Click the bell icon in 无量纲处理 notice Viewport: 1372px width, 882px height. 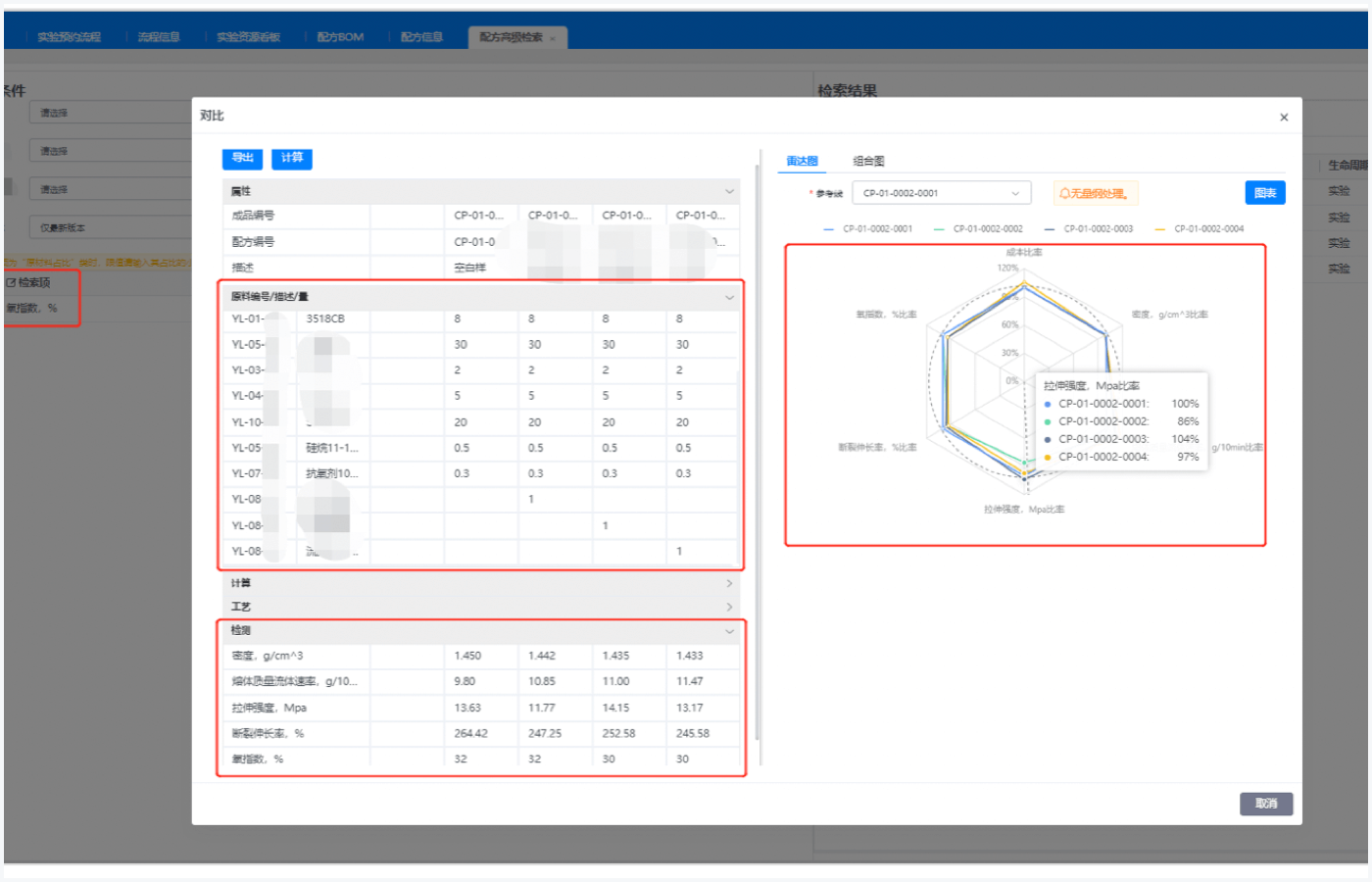click(1064, 194)
